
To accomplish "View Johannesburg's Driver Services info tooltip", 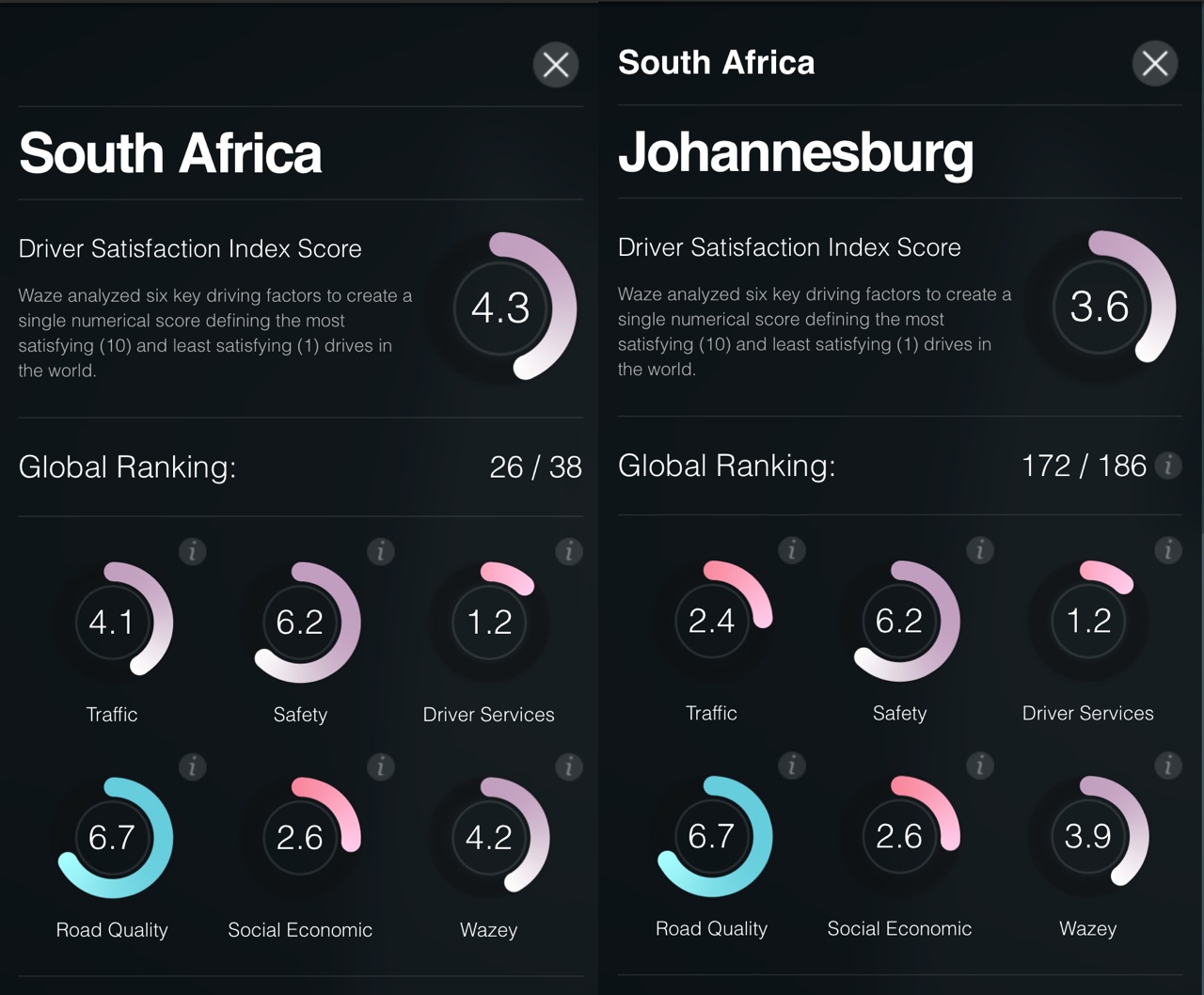I will click(1168, 551).
